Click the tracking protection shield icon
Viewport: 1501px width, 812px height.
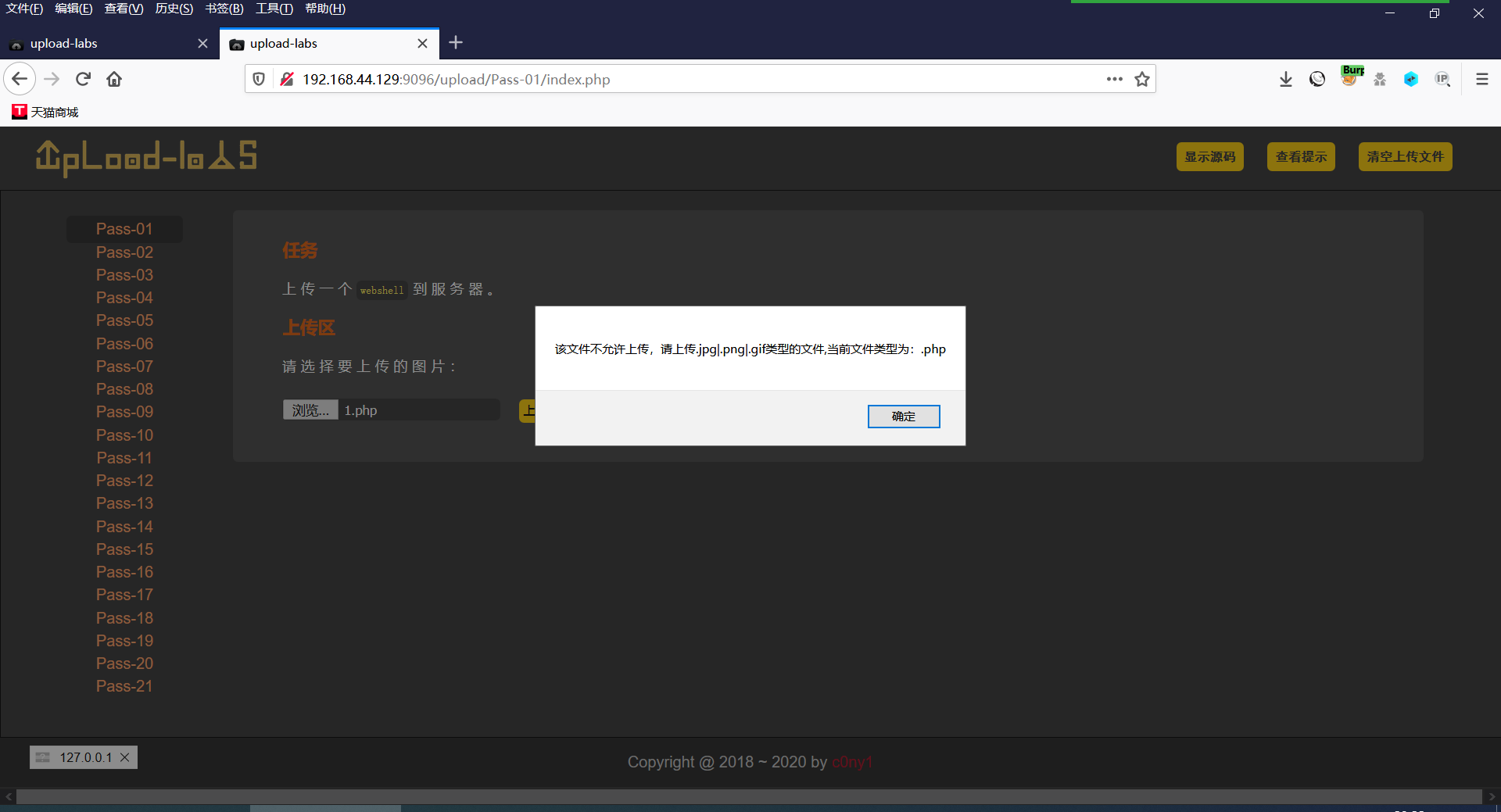click(258, 78)
